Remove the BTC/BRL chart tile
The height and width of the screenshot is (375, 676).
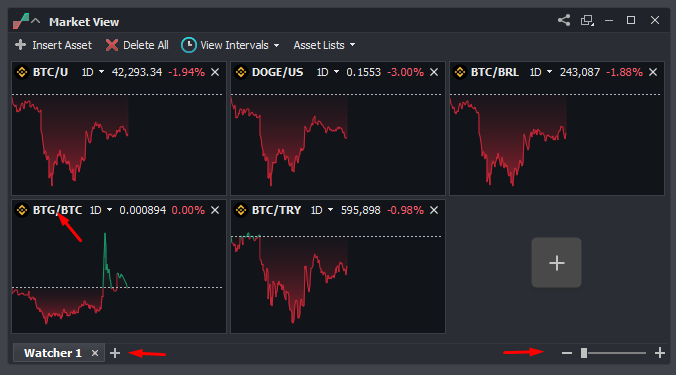coord(653,72)
